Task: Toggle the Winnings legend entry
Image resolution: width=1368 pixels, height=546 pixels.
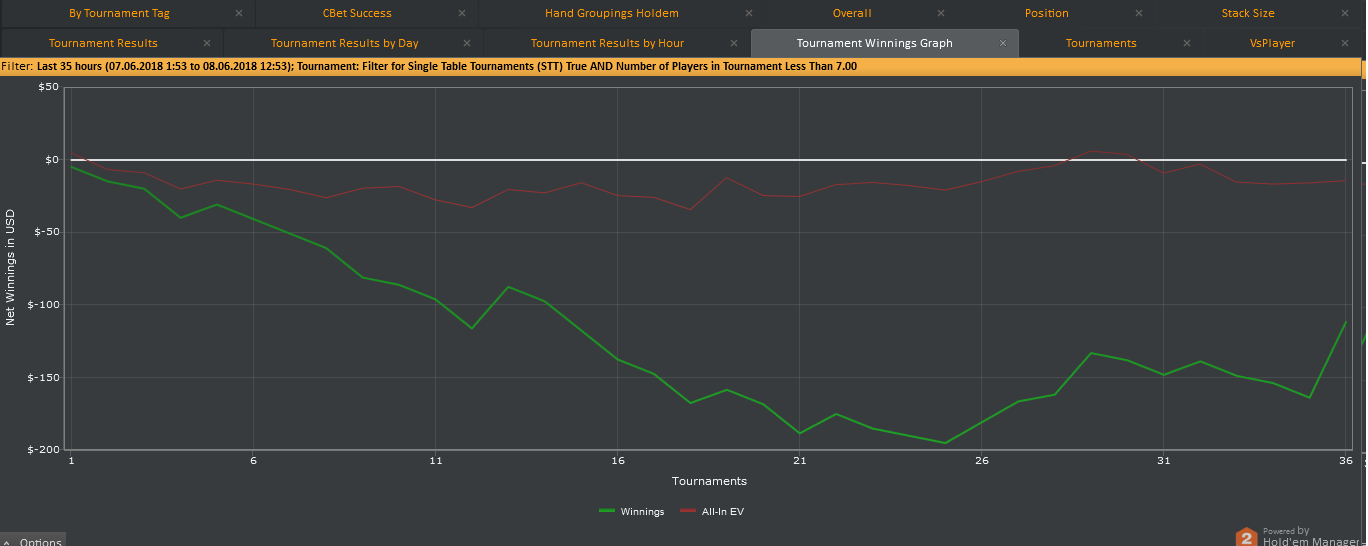Action: [x=631, y=511]
